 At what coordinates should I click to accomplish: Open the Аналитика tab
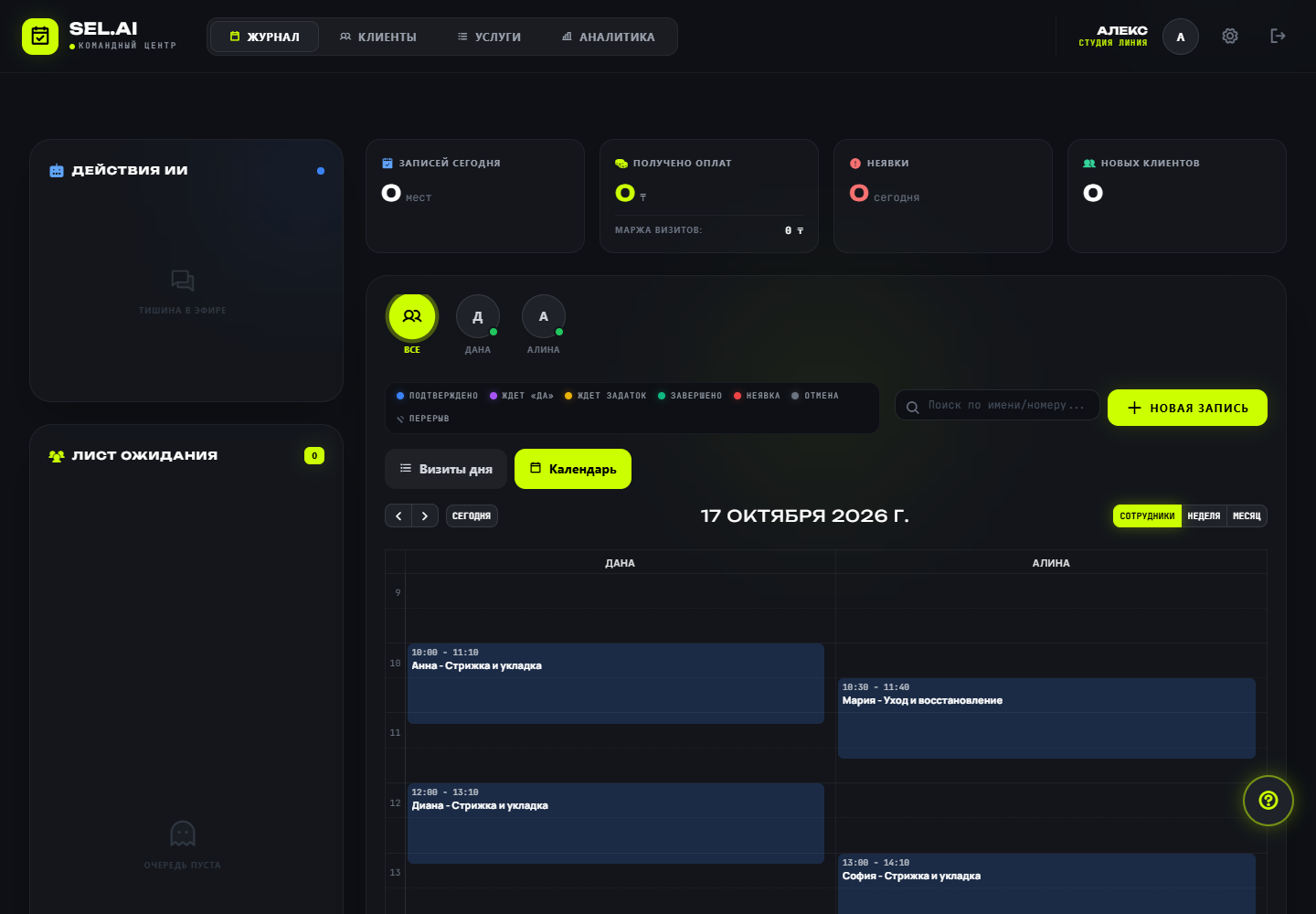(x=608, y=37)
